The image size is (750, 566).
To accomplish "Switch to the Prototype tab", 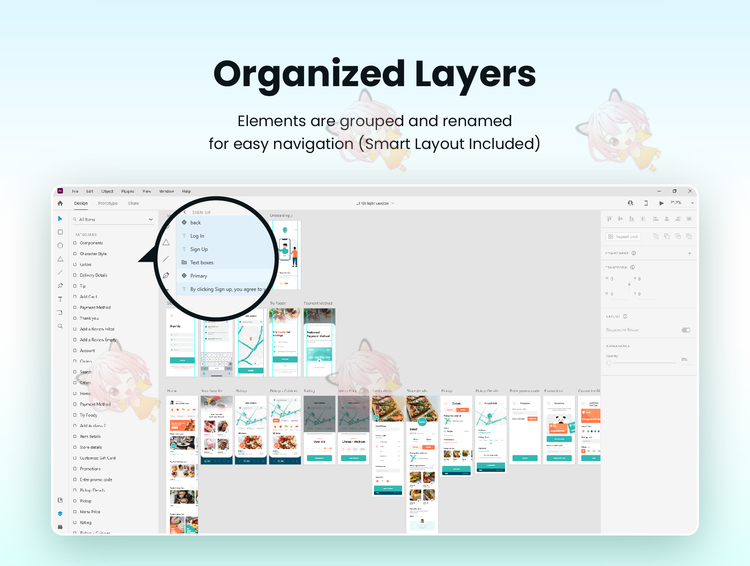I will coord(107,203).
